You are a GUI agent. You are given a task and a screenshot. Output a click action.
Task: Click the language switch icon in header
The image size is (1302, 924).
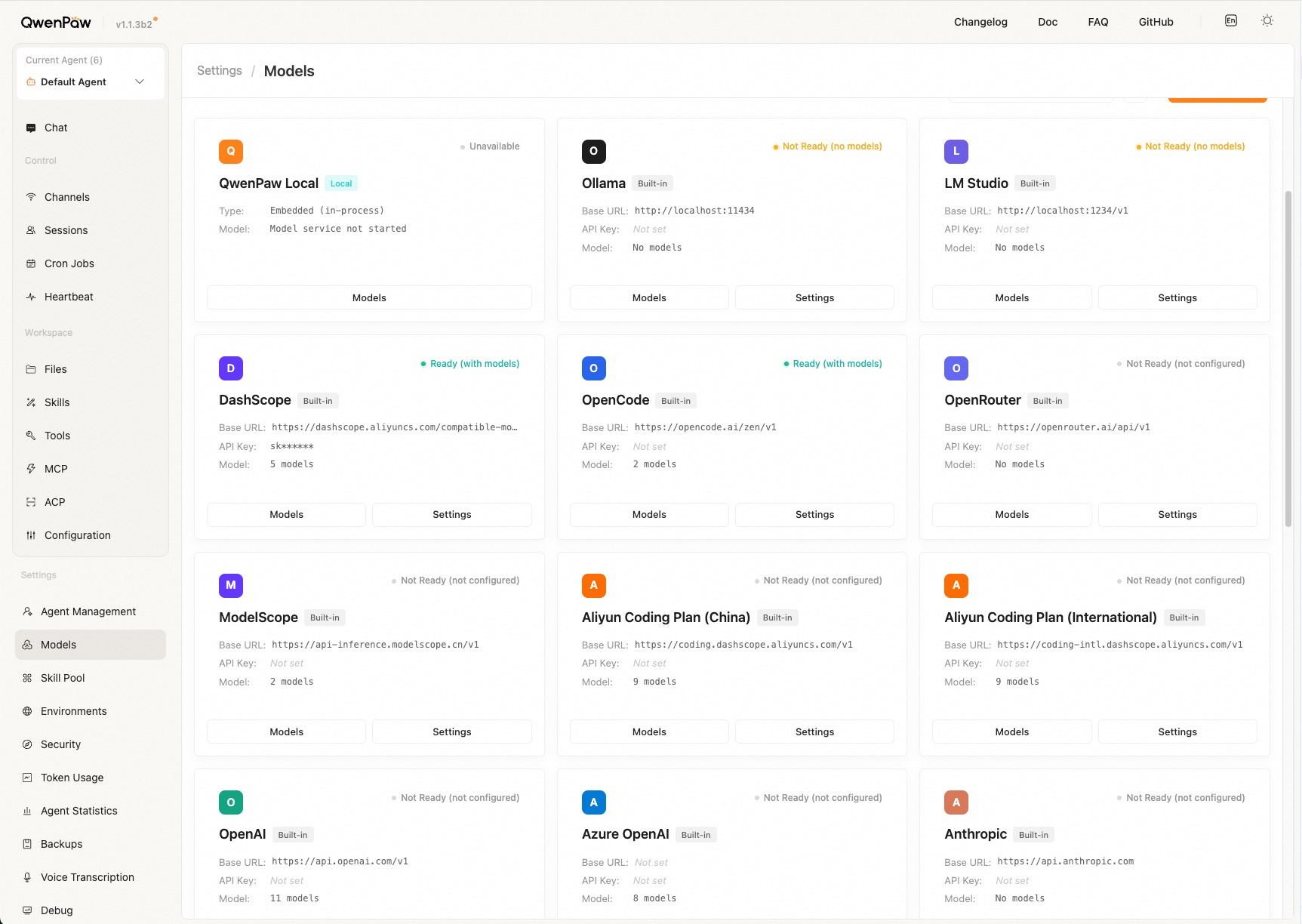click(1231, 21)
